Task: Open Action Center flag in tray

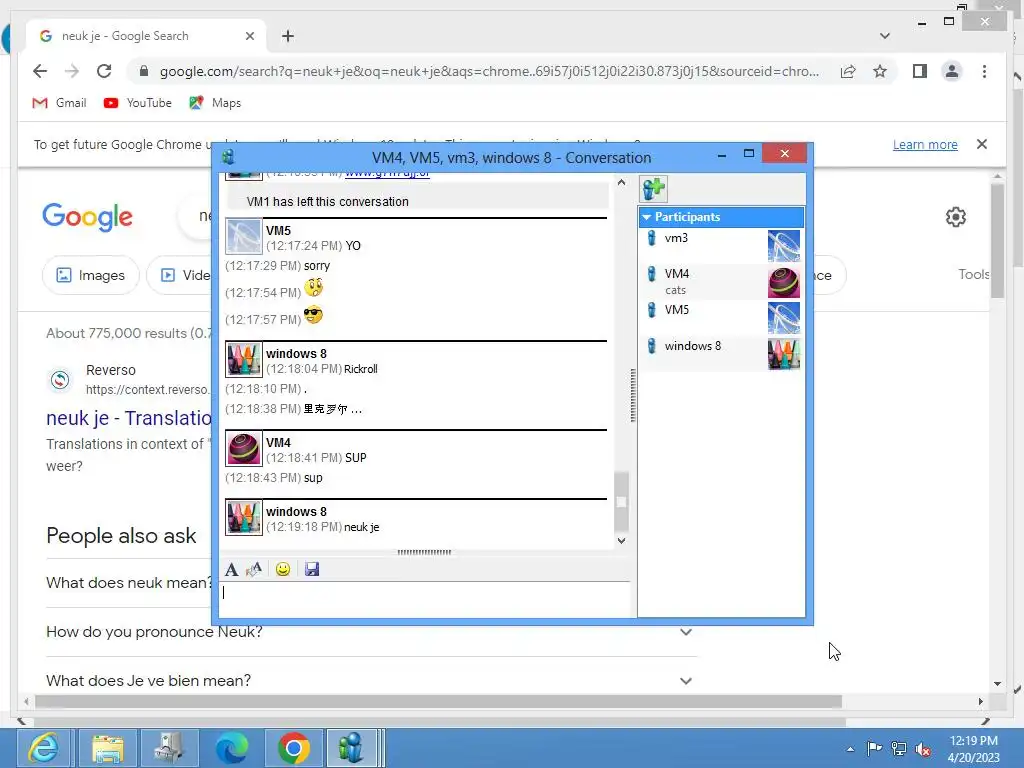Action: 874,748
